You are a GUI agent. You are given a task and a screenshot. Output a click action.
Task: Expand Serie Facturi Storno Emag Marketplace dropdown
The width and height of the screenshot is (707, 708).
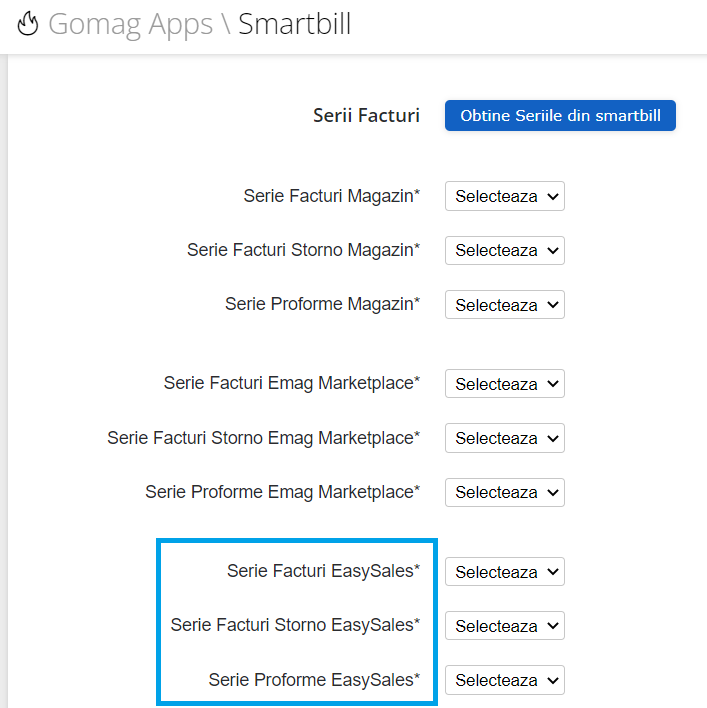[505, 438]
